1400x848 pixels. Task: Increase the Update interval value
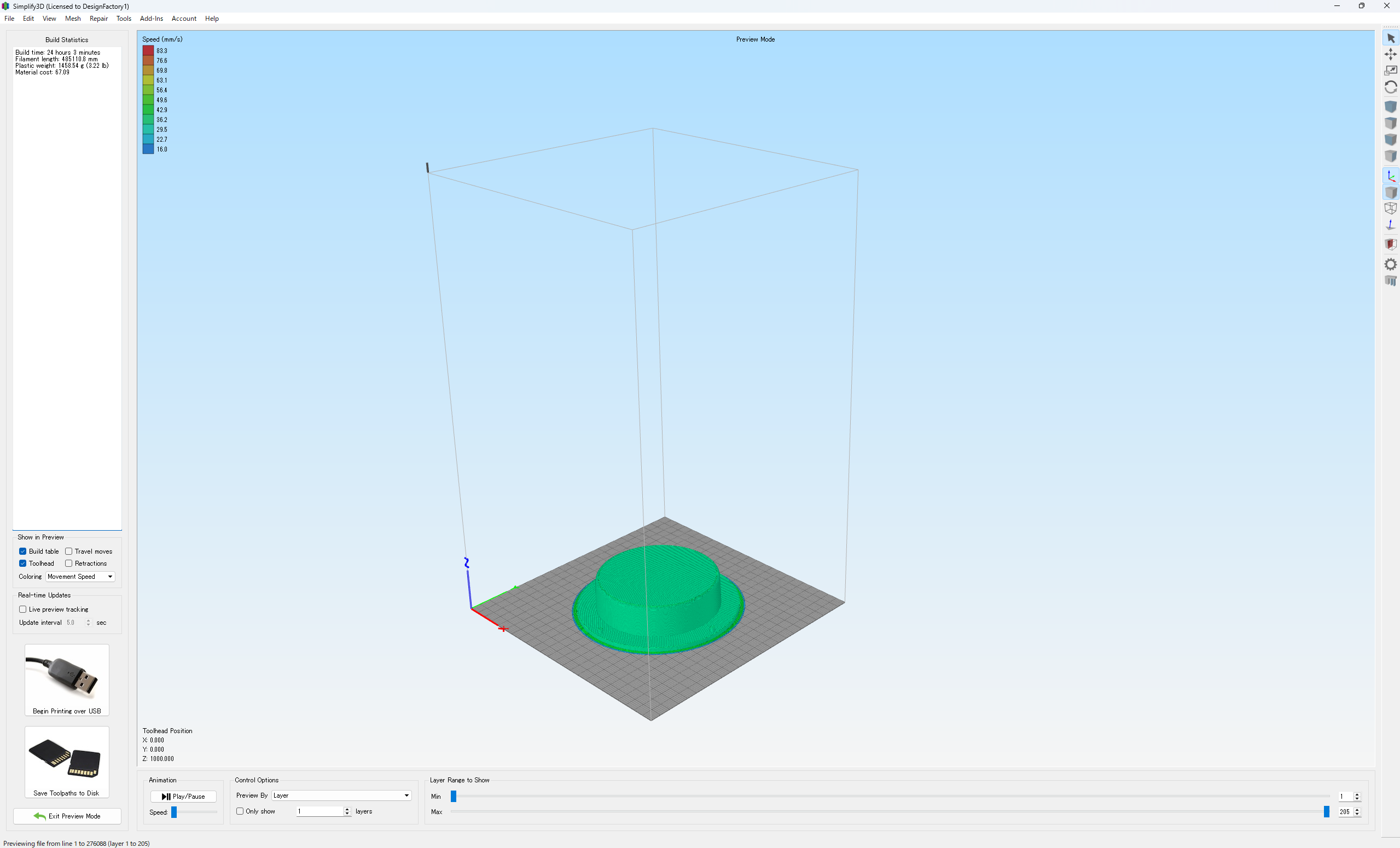click(88, 620)
